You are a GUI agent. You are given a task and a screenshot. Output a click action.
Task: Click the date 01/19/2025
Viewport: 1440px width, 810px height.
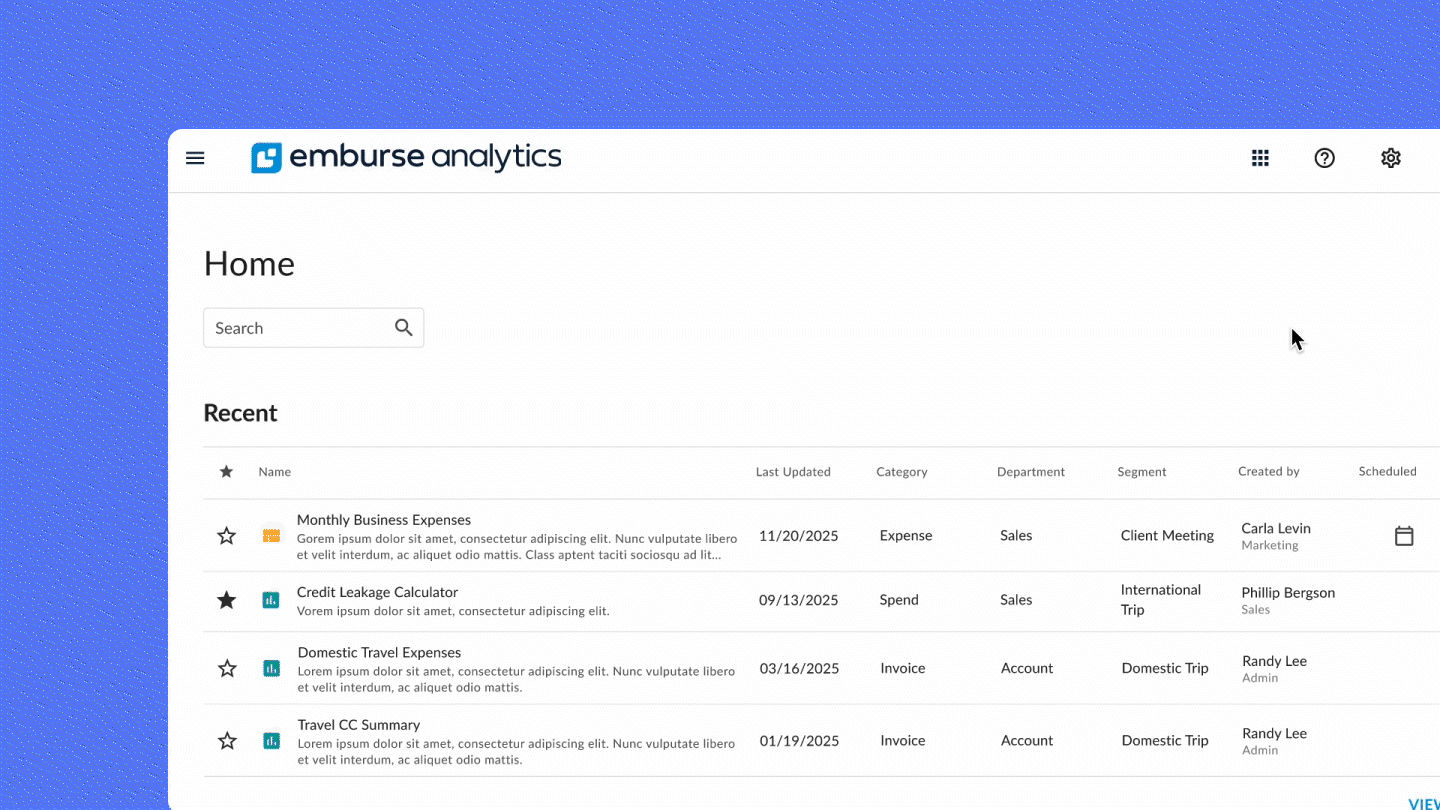tap(799, 741)
